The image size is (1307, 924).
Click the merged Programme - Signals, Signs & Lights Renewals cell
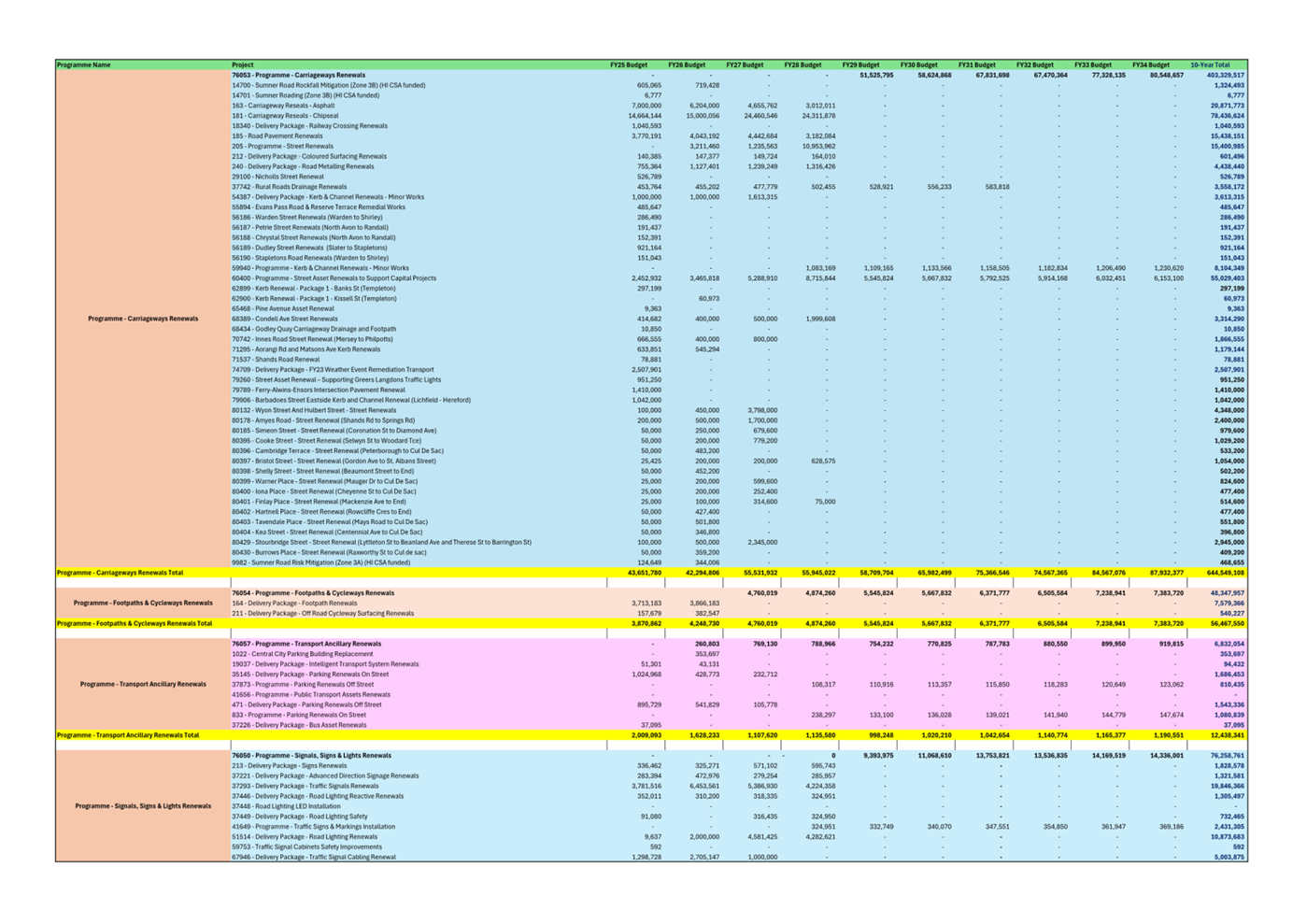click(x=143, y=806)
